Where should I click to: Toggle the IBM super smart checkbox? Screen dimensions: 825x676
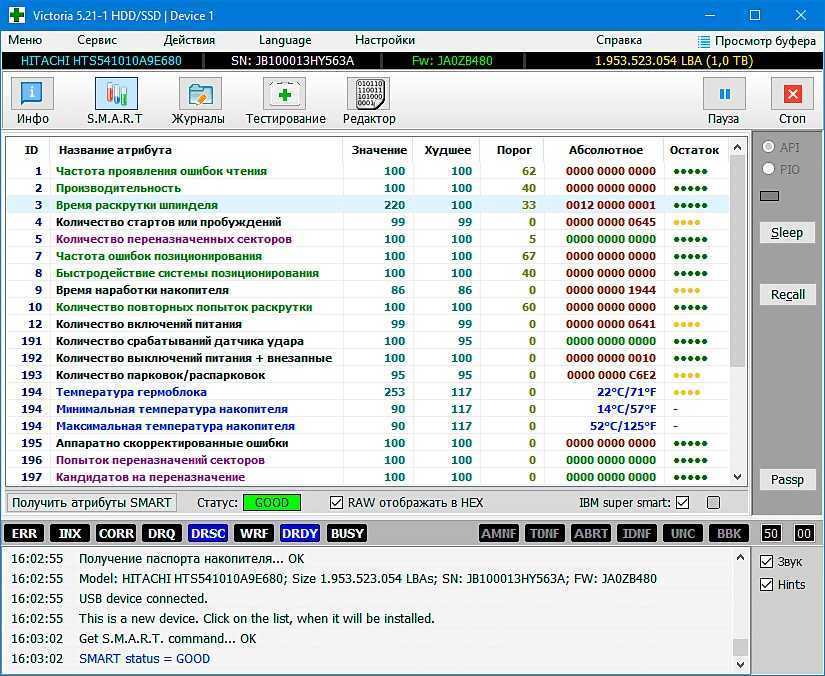pos(682,502)
